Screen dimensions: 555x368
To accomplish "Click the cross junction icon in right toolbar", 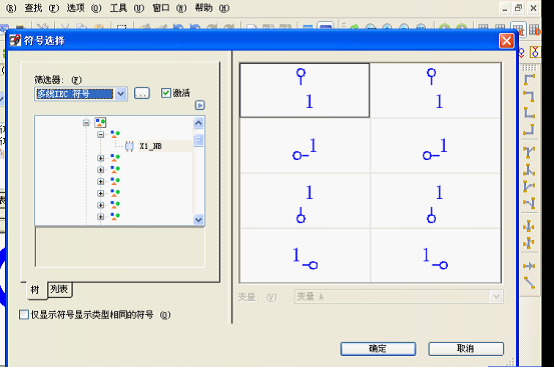I will click(x=529, y=226).
